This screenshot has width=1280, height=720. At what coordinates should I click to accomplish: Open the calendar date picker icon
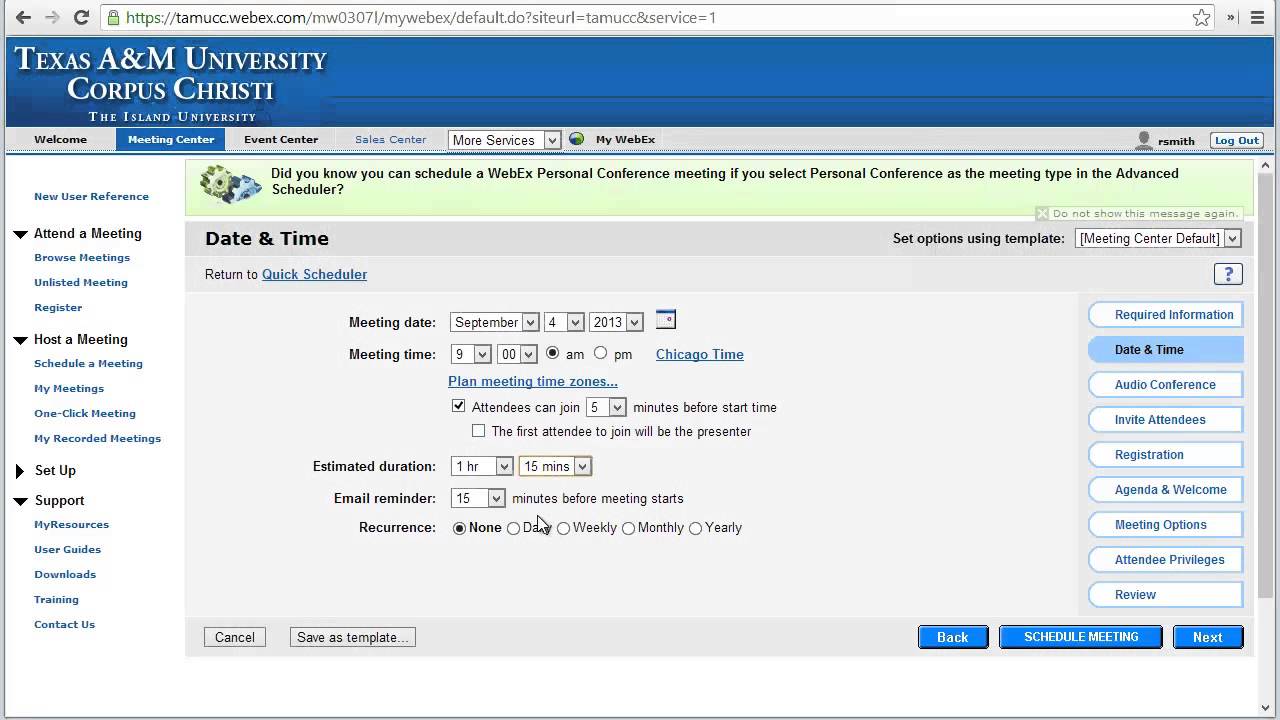tap(666, 320)
